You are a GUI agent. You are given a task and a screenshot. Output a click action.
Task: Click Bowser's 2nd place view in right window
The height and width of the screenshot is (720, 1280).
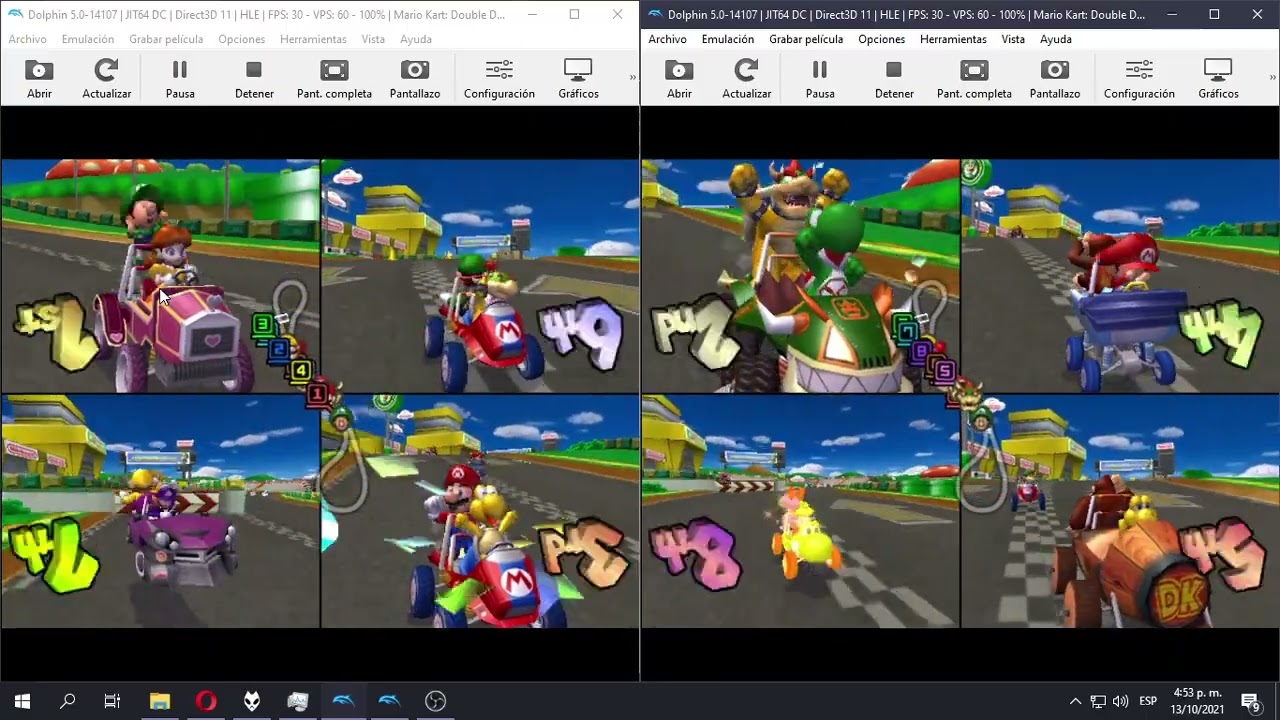point(800,275)
